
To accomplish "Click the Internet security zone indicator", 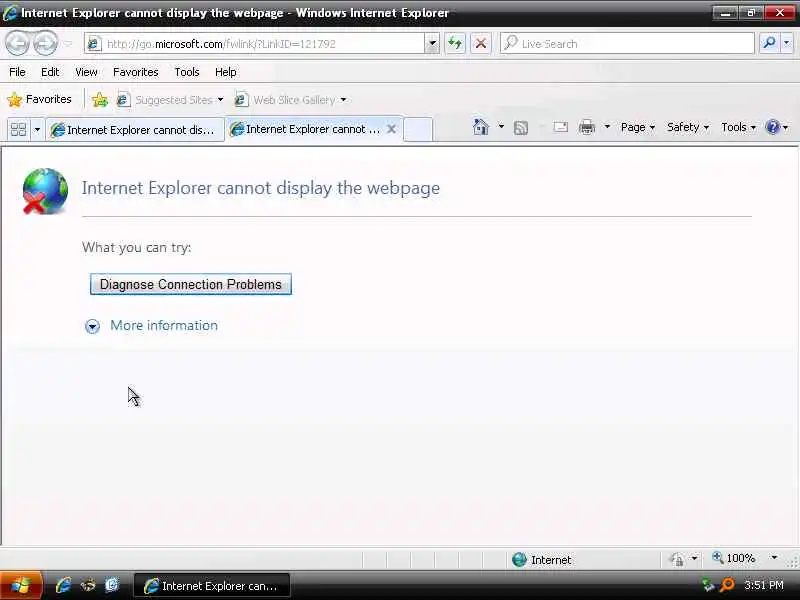I will (541, 560).
